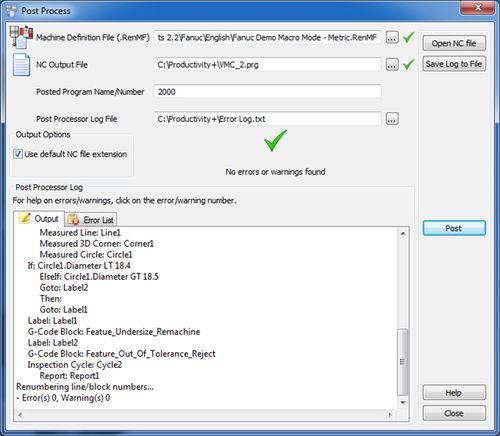This screenshot has height=436, width=500.
Task: Select log line 'Featue_Undersize_Remachine' G-Code Block
Action: (114, 332)
